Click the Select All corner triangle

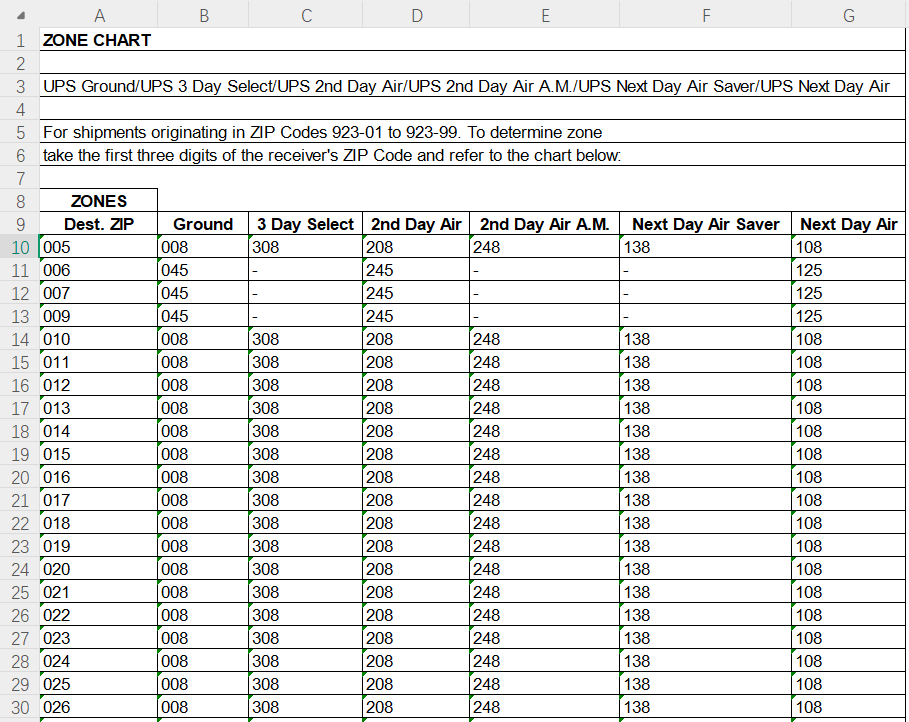click(20, 15)
